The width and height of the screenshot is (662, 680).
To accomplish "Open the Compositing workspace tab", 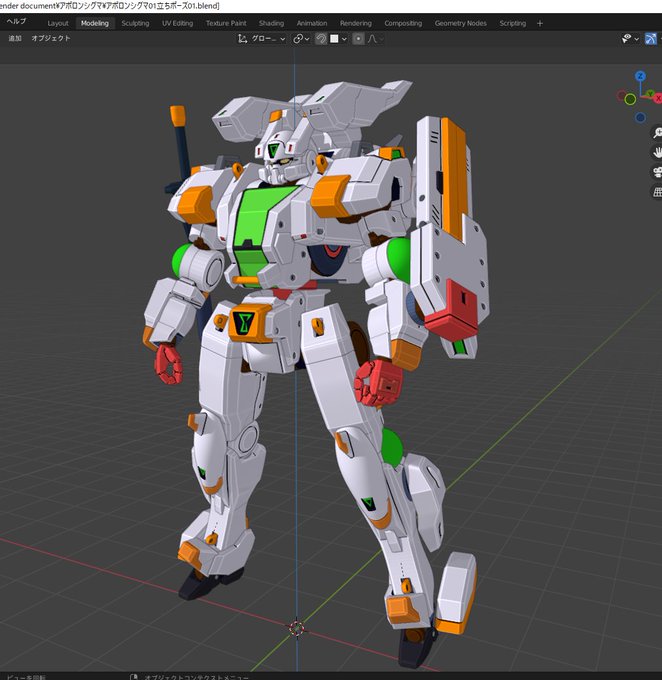I will (403, 23).
